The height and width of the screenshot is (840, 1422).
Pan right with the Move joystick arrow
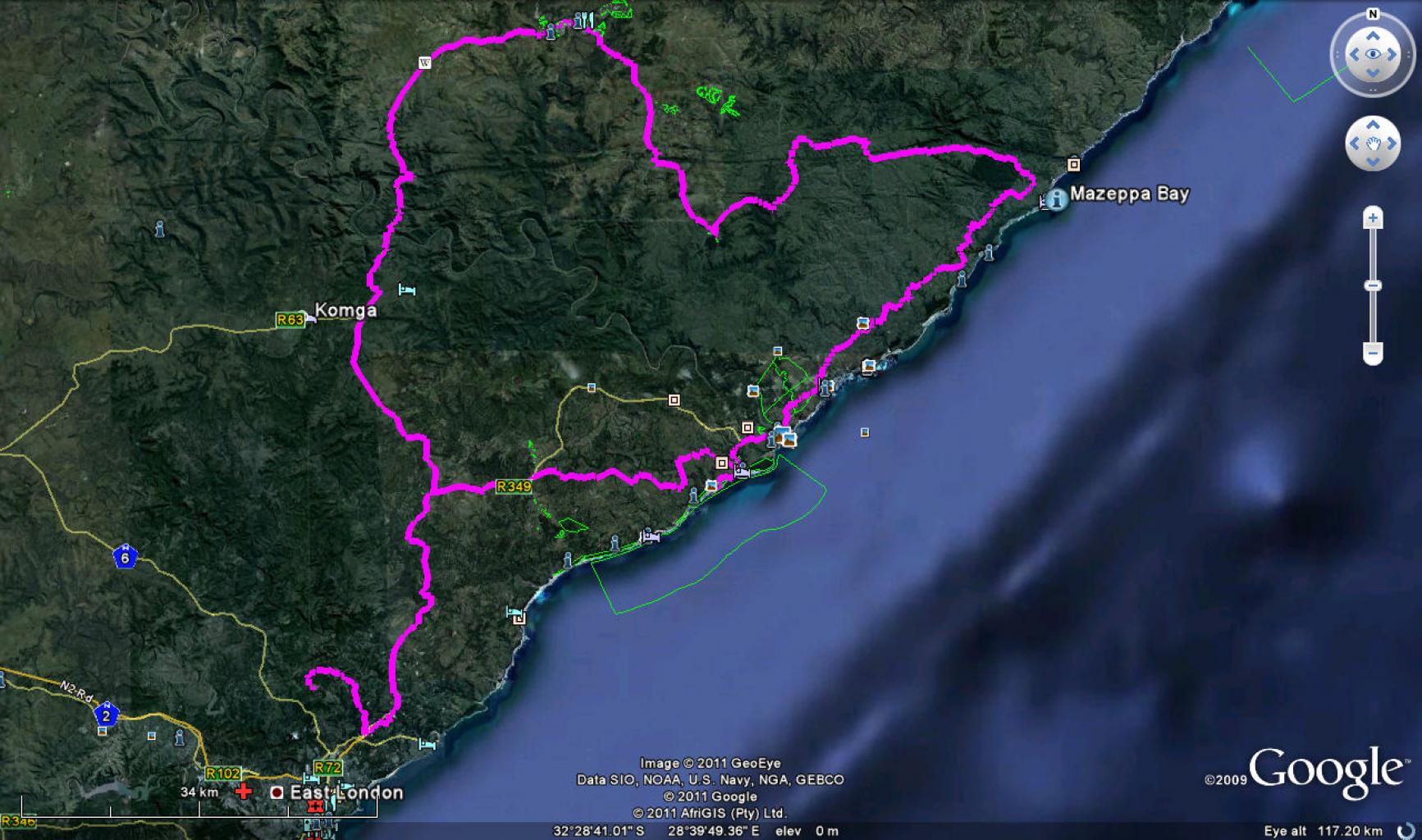coord(1392,144)
